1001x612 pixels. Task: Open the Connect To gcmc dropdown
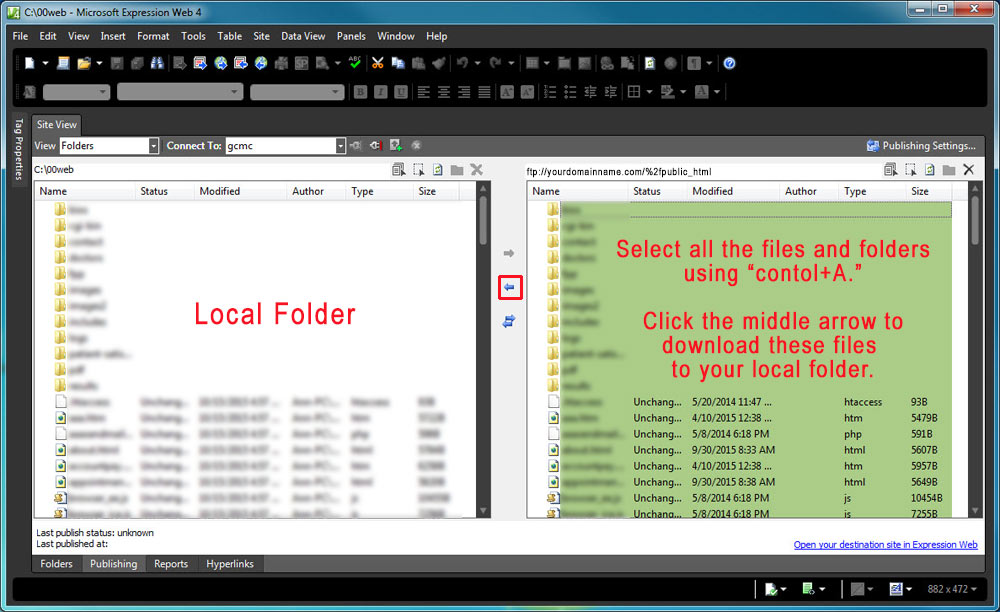tap(340, 146)
